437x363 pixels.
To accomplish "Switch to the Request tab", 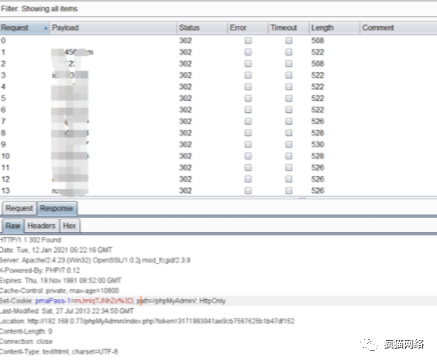I will (19, 208).
